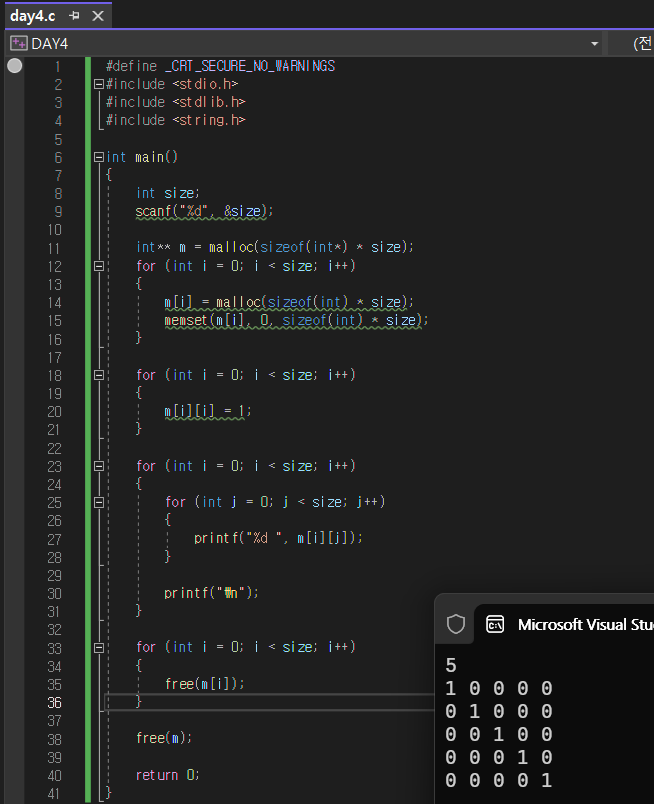Collapse the for loop at line 18
Viewport: 654px width, 804px height.
99,375
